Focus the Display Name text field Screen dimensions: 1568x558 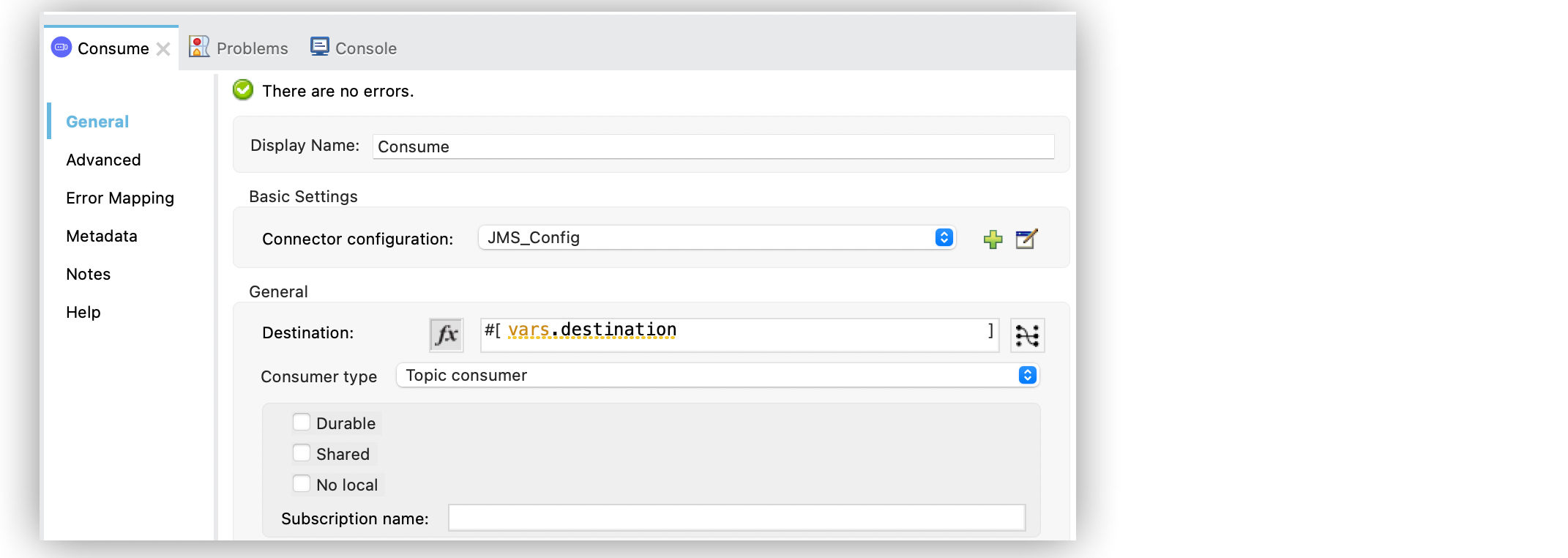pyautogui.click(x=713, y=146)
